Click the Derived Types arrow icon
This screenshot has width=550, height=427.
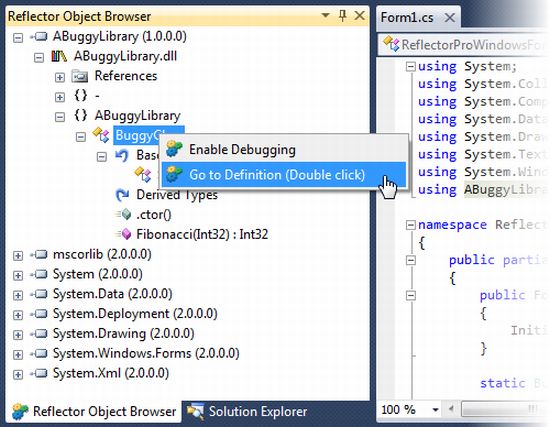point(122,195)
